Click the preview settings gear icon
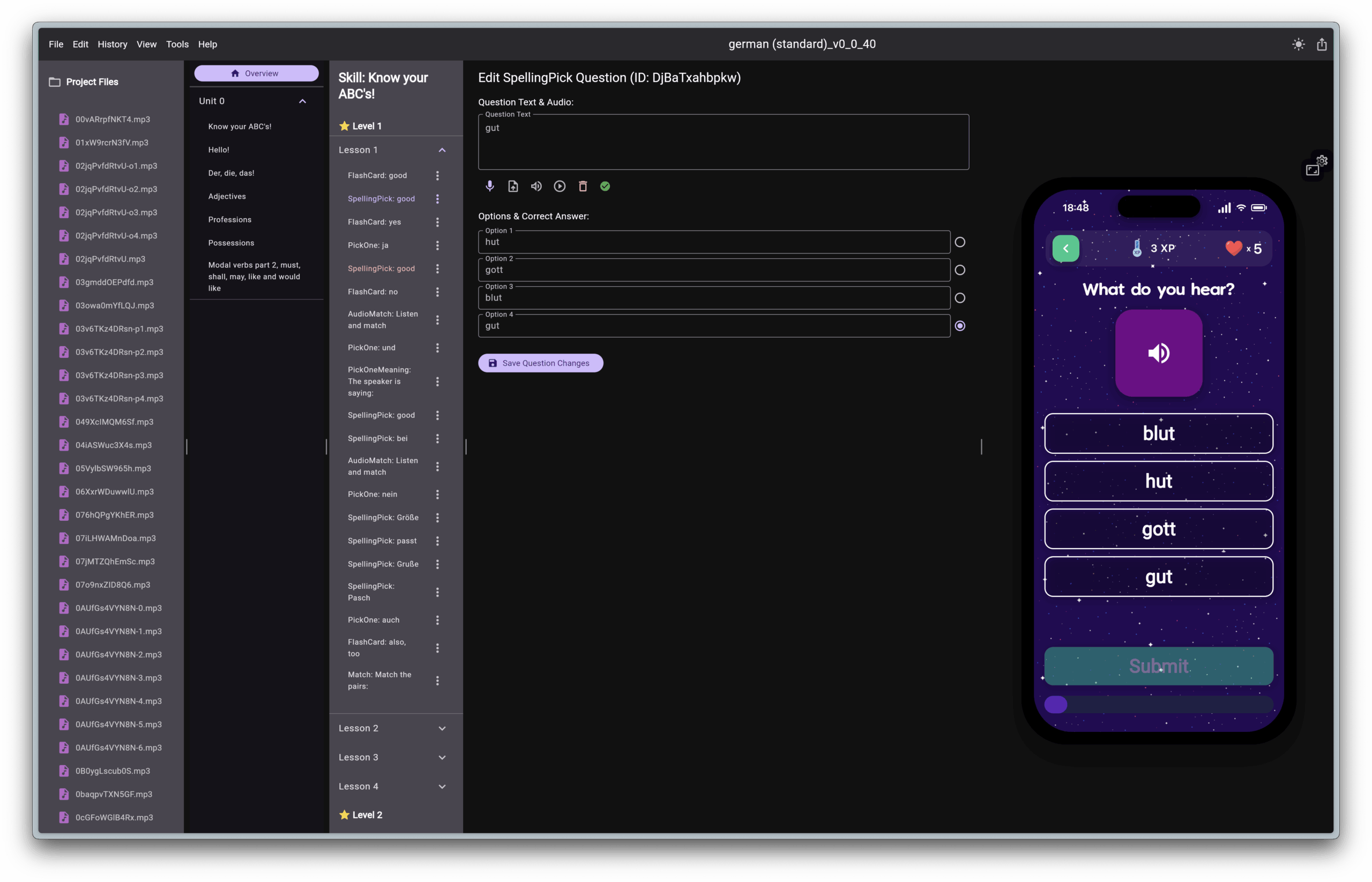The image size is (1372, 882). click(x=1322, y=161)
